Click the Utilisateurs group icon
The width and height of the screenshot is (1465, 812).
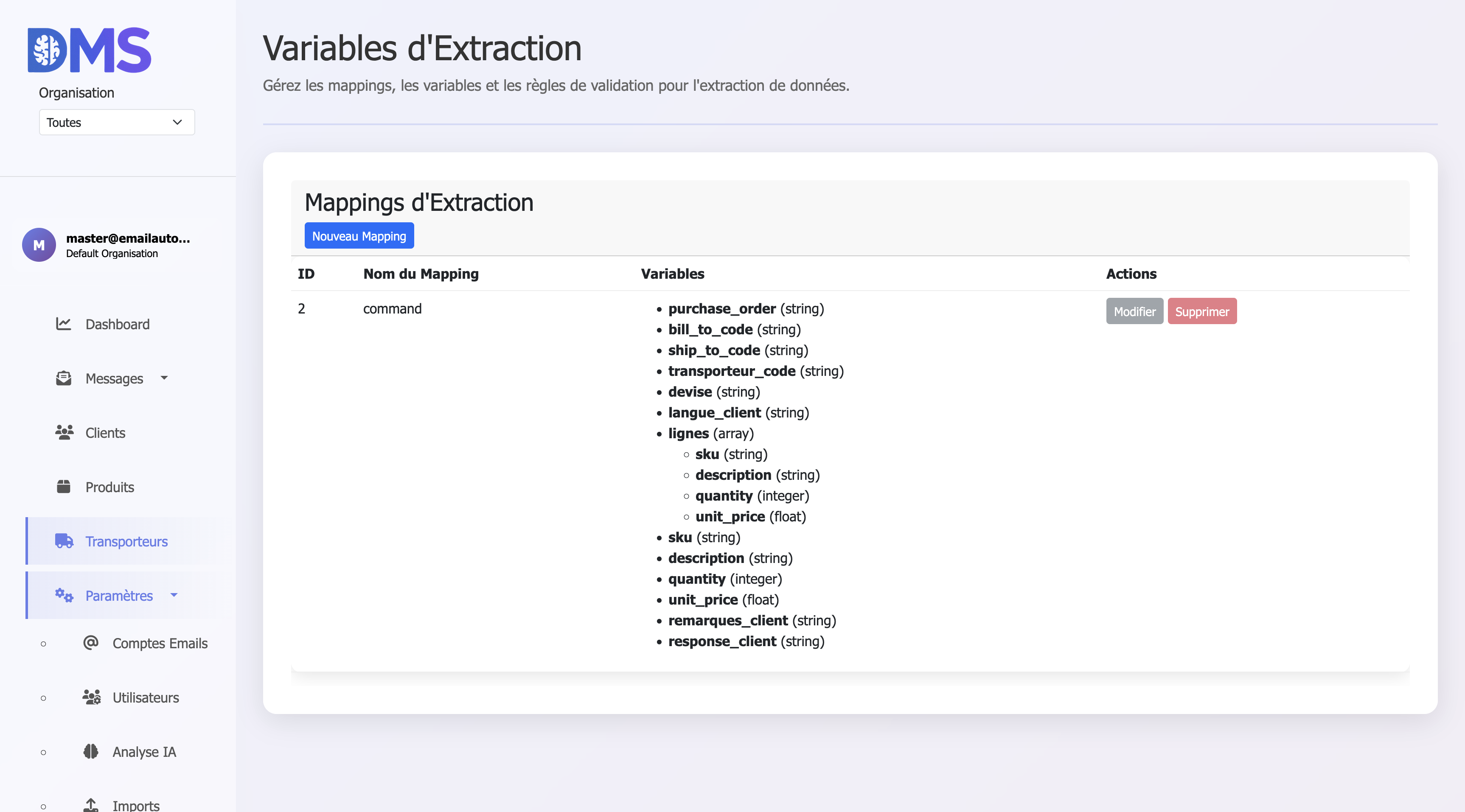[x=91, y=697]
